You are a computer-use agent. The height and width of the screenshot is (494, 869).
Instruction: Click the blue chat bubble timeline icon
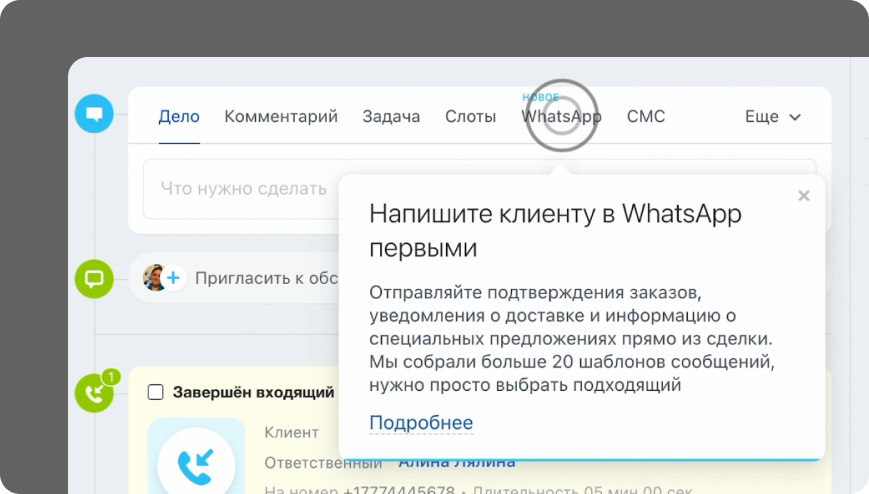94,114
